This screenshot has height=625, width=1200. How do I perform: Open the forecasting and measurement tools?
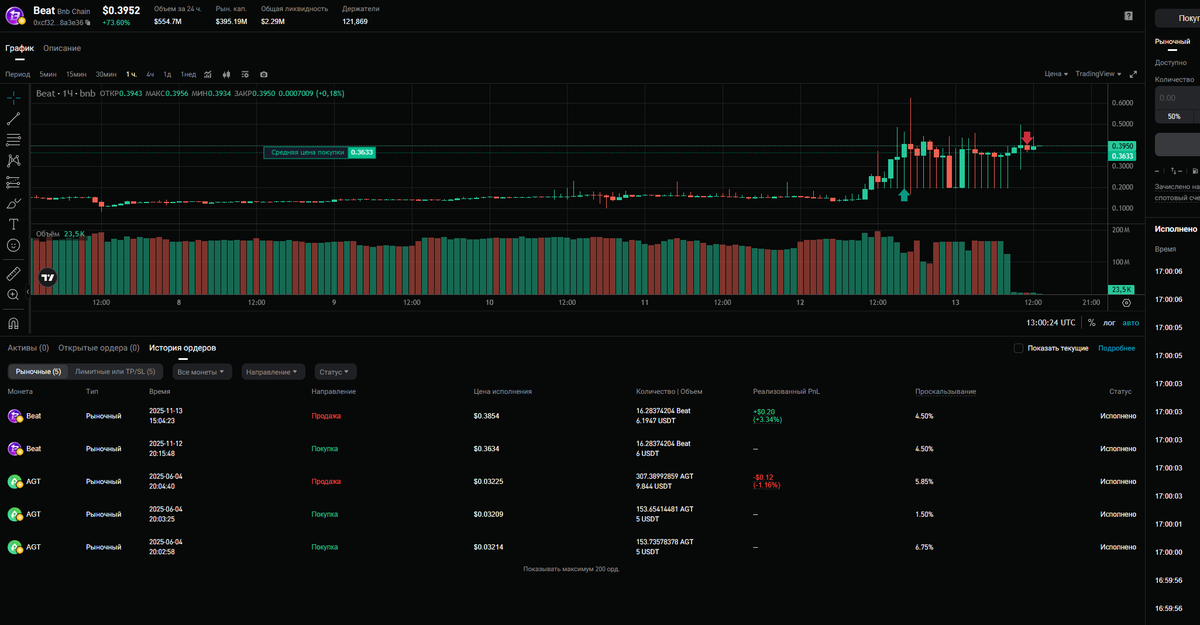point(14,182)
